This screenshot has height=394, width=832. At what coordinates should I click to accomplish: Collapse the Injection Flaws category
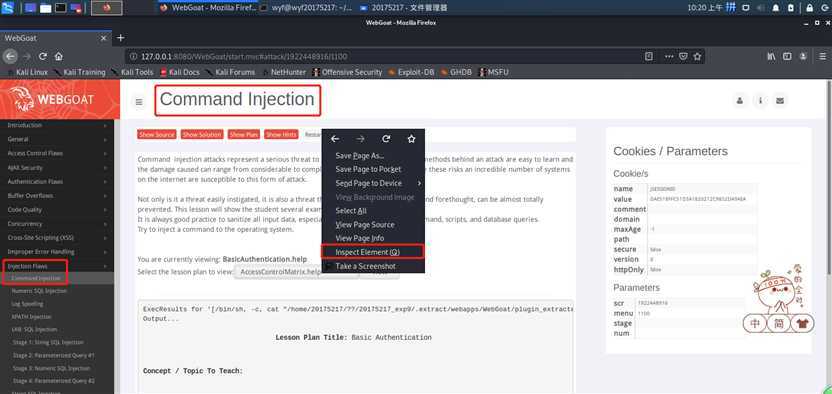point(57,266)
